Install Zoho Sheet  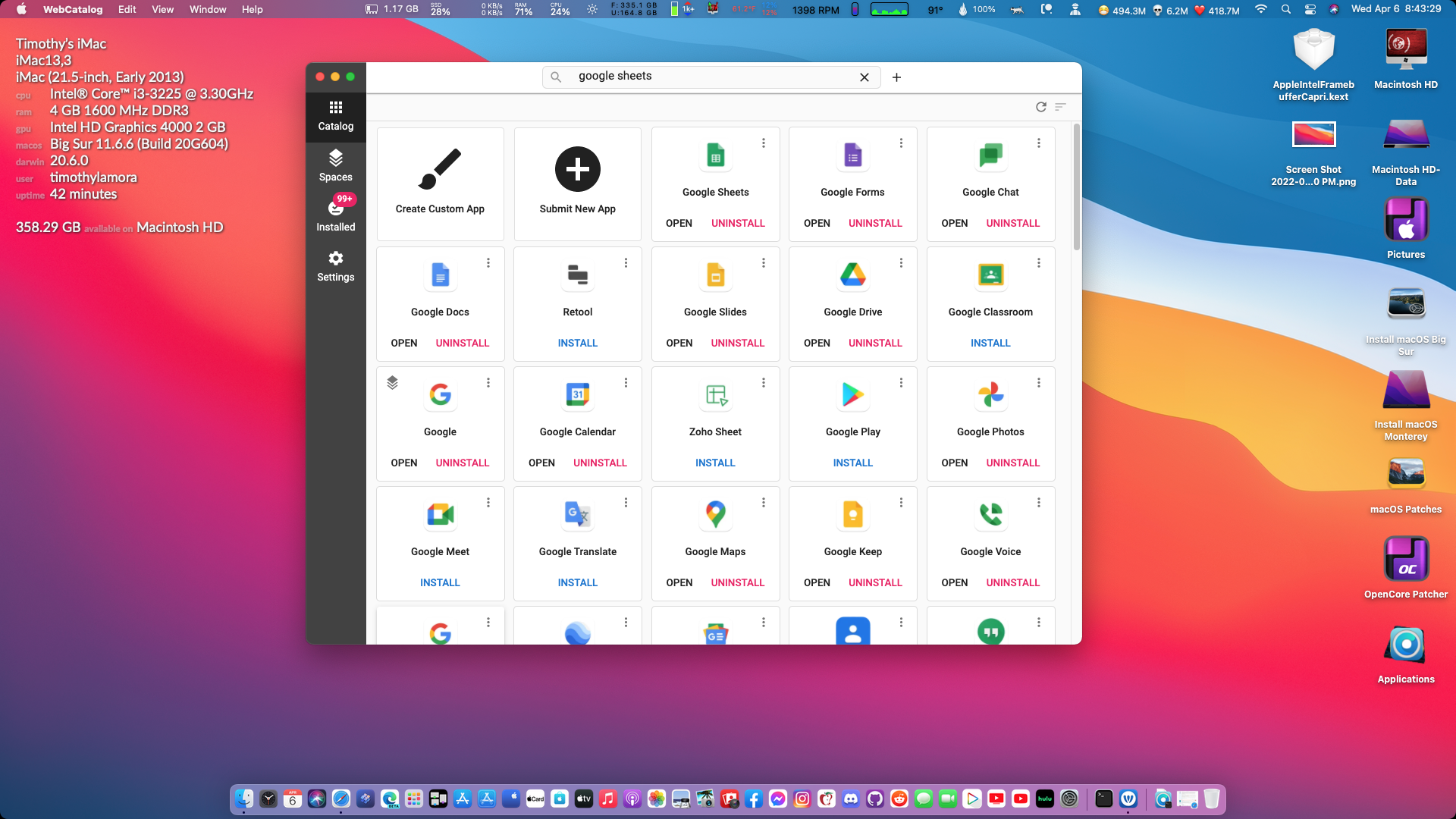pyautogui.click(x=715, y=463)
